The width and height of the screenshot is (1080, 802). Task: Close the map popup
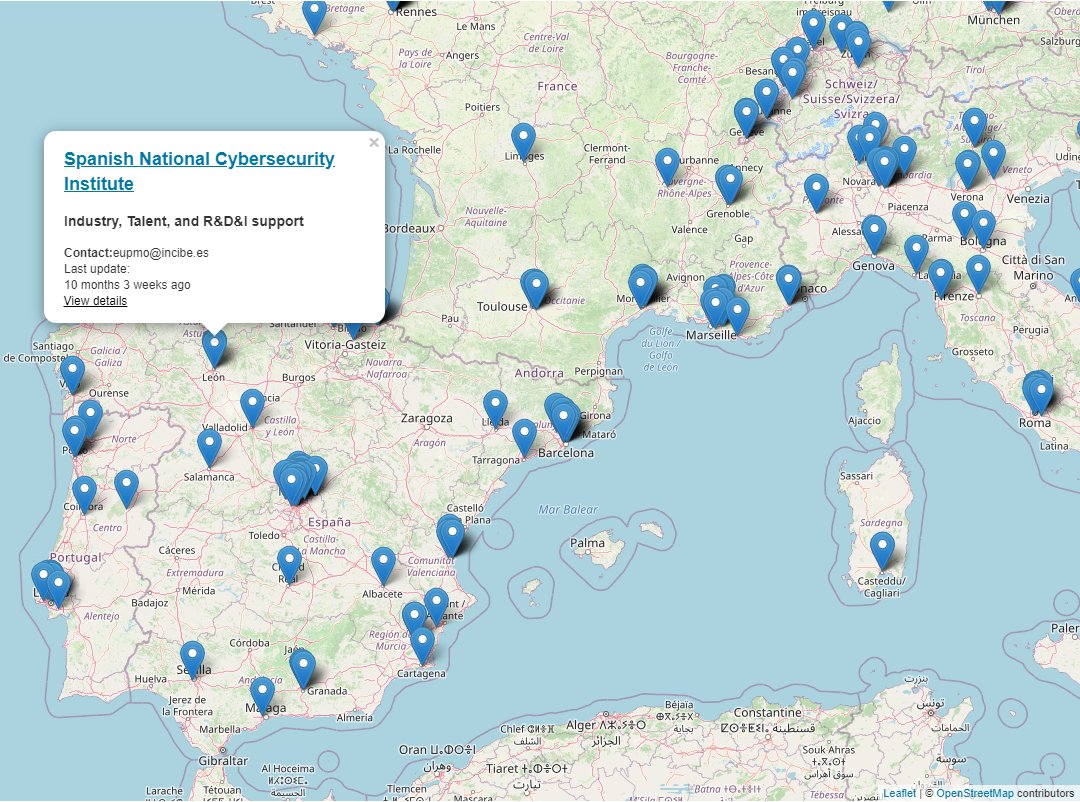pyautogui.click(x=374, y=143)
